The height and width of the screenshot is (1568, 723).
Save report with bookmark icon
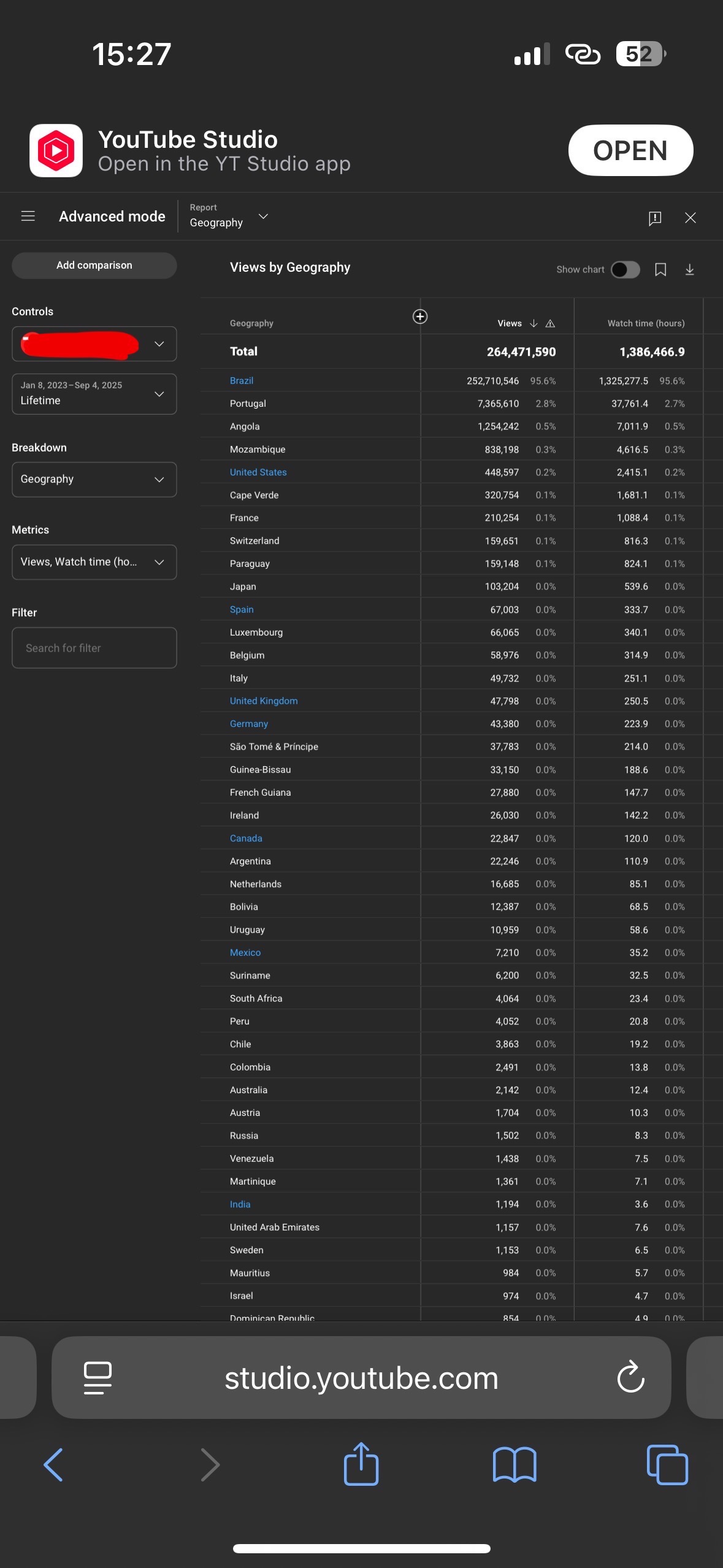(x=660, y=270)
